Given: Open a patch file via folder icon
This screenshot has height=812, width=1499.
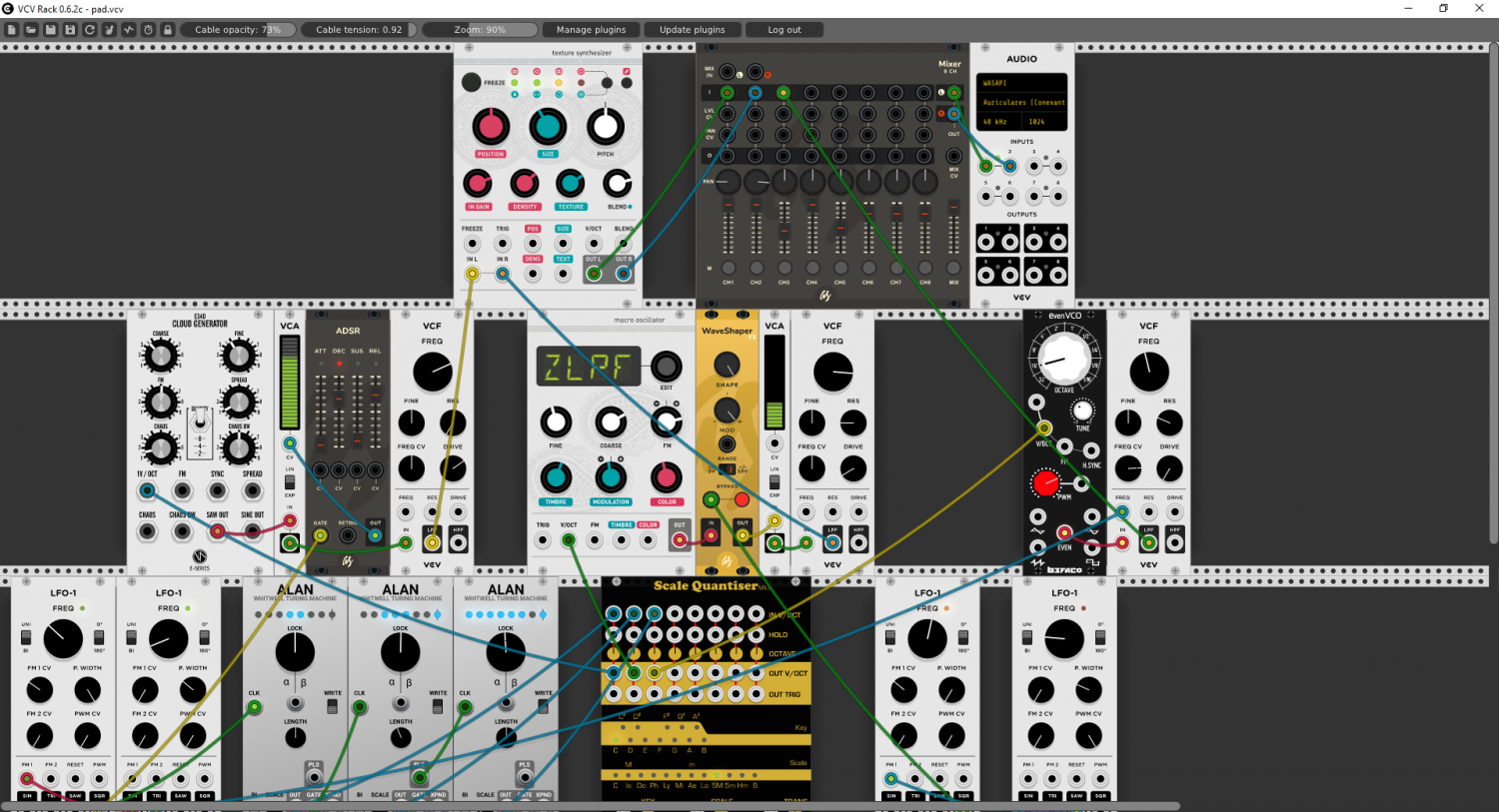Looking at the screenshot, I should pyautogui.click(x=31, y=30).
